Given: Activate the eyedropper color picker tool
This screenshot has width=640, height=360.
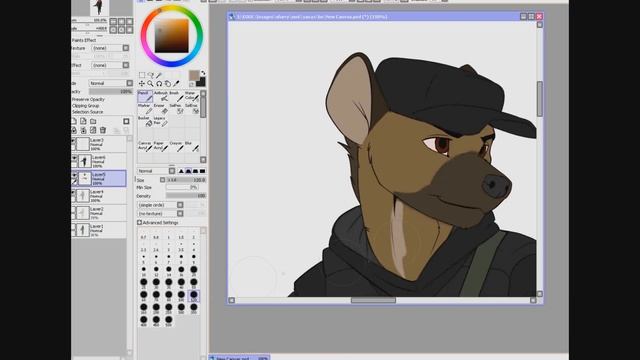Looking at the screenshot, I should [176, 84].
